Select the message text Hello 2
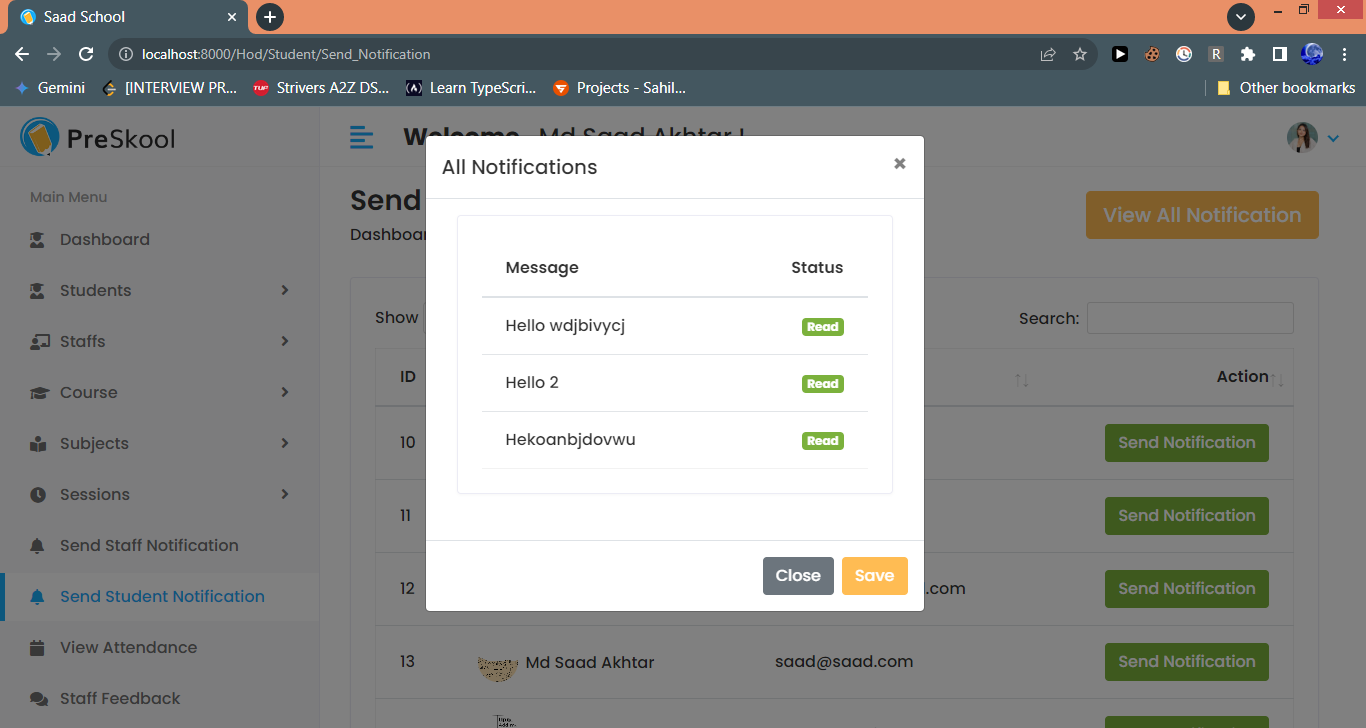 pos(532,383)
